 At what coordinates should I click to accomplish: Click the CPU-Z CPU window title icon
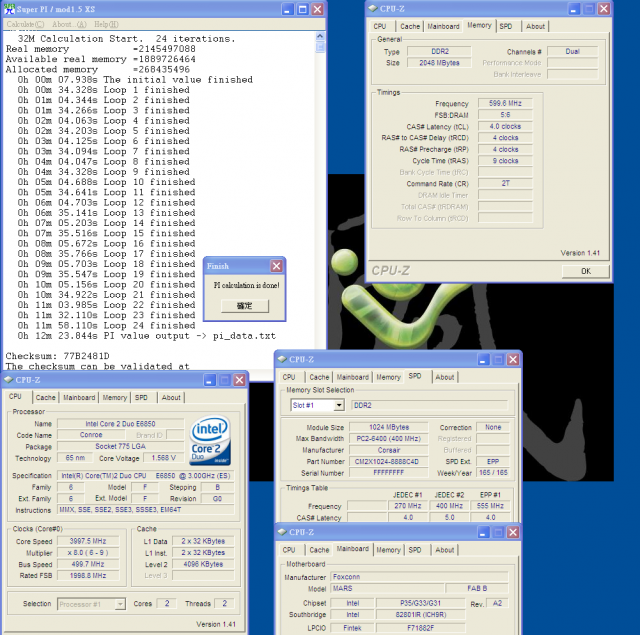(9, 380)
